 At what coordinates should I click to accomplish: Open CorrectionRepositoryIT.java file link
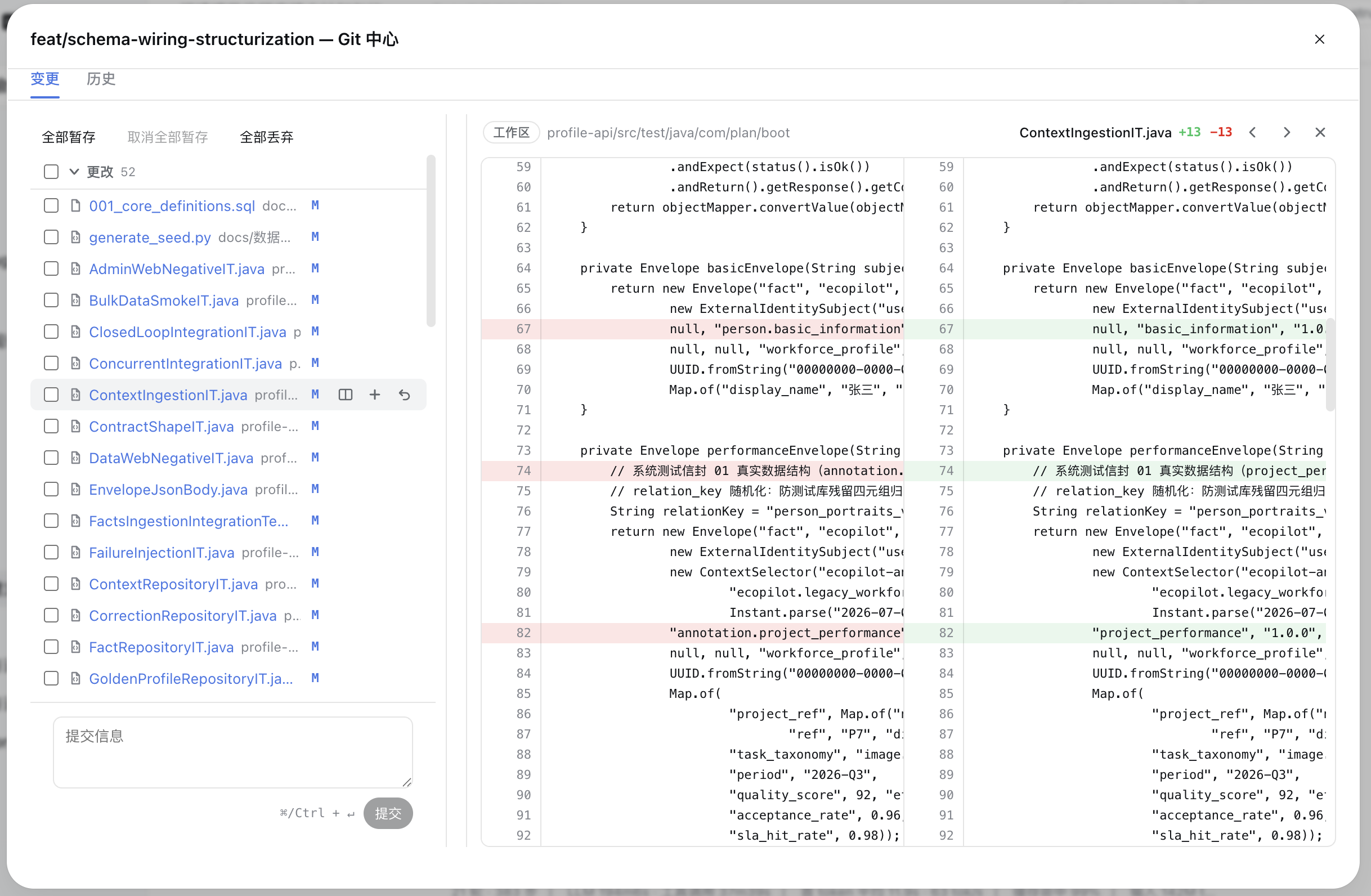182,616
